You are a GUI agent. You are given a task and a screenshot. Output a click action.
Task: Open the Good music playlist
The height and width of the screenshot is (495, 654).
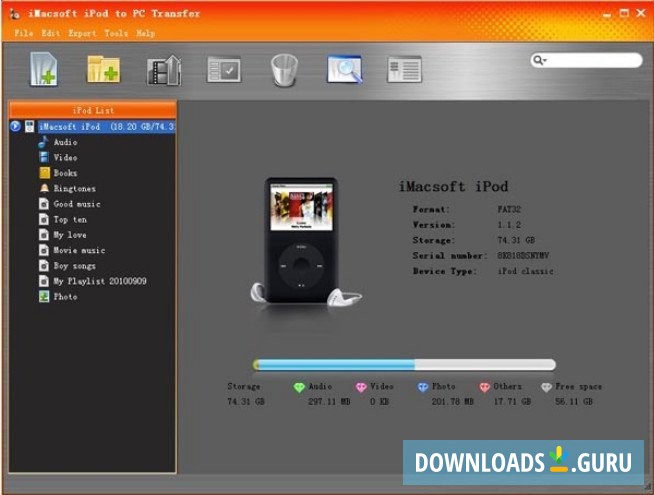[77, 204]
